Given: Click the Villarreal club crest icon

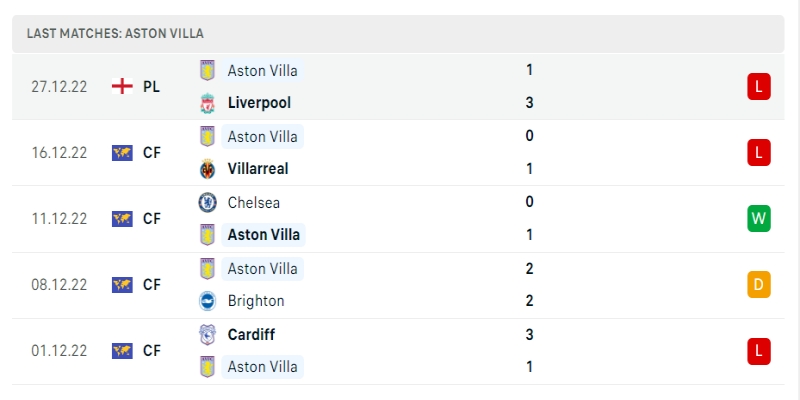Looking at the screenshot, I should click(x=207, y=169).
